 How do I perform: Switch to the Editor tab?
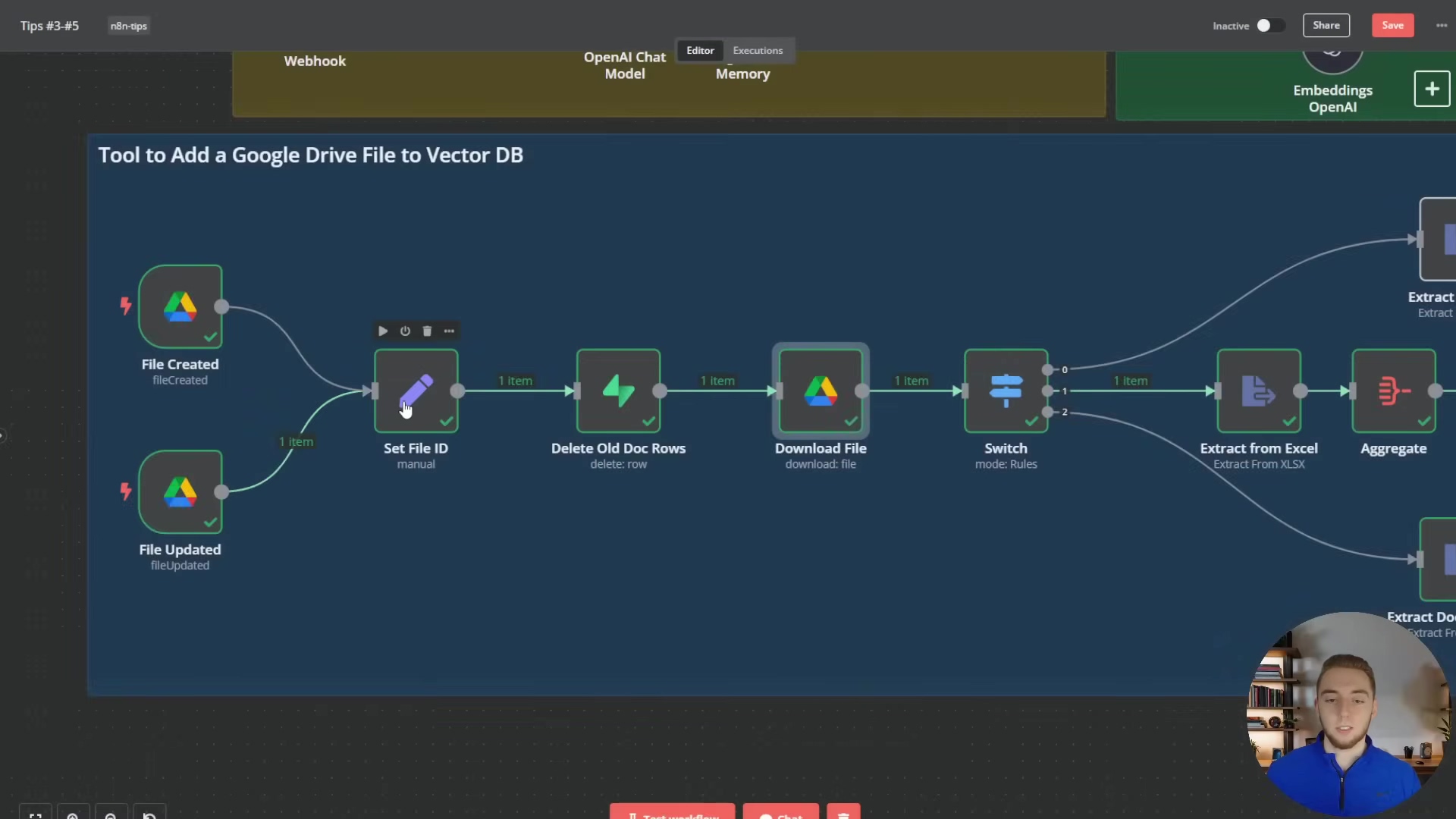pyautogui.click(x=700, y=50)
